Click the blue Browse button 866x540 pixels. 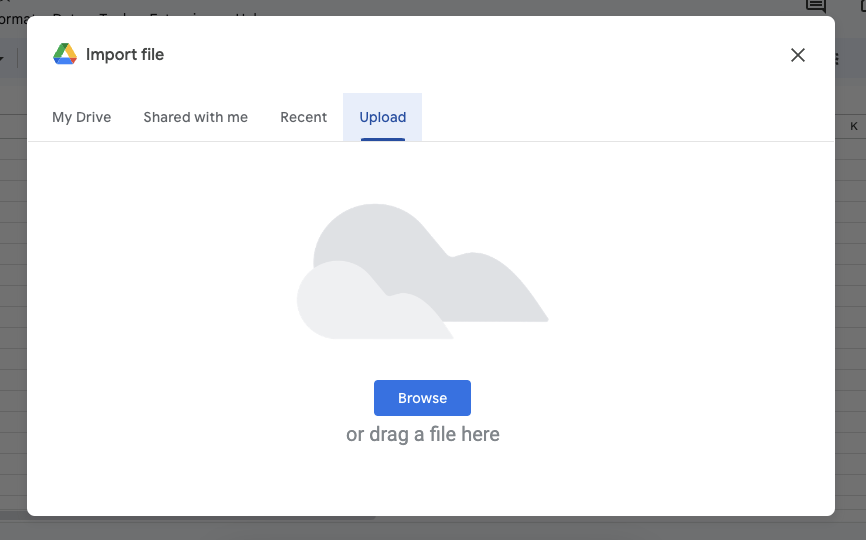click(423, 398)
